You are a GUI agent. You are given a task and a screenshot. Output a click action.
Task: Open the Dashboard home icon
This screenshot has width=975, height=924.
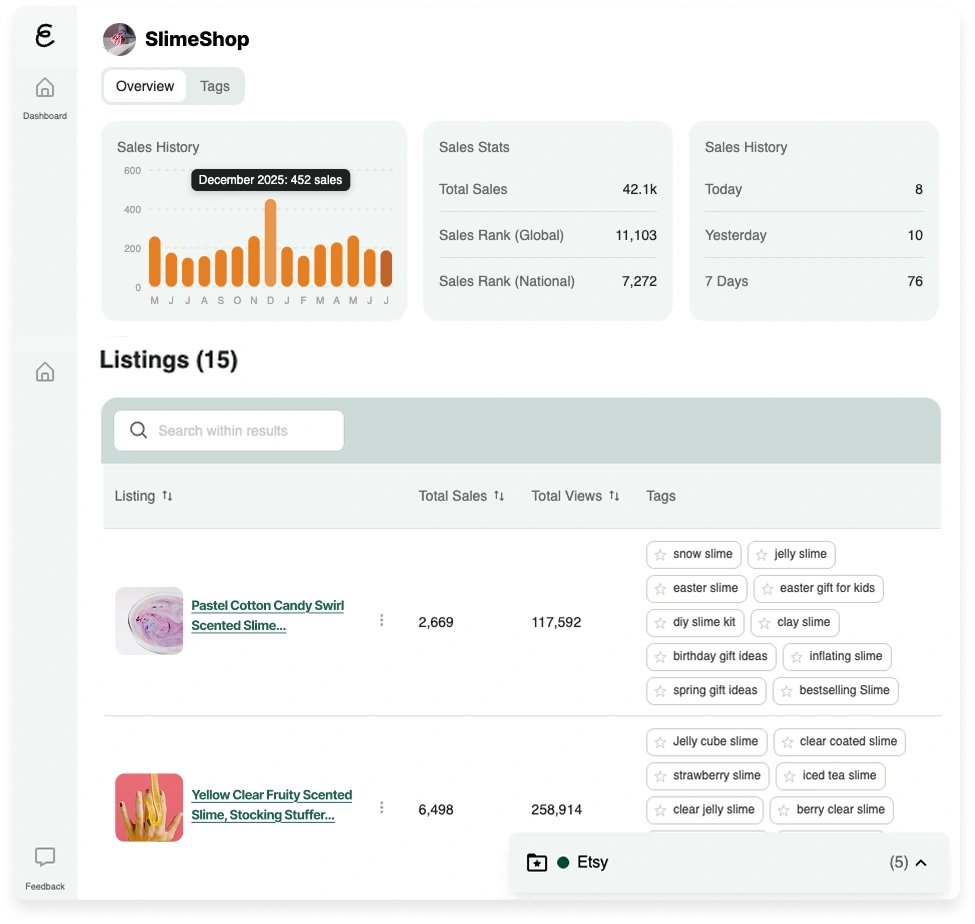tap(45, 88)
